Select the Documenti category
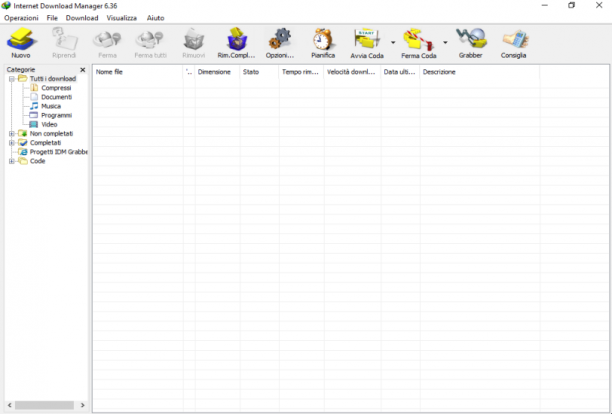Viewport: 612px width, 414px height. [57, 97]
